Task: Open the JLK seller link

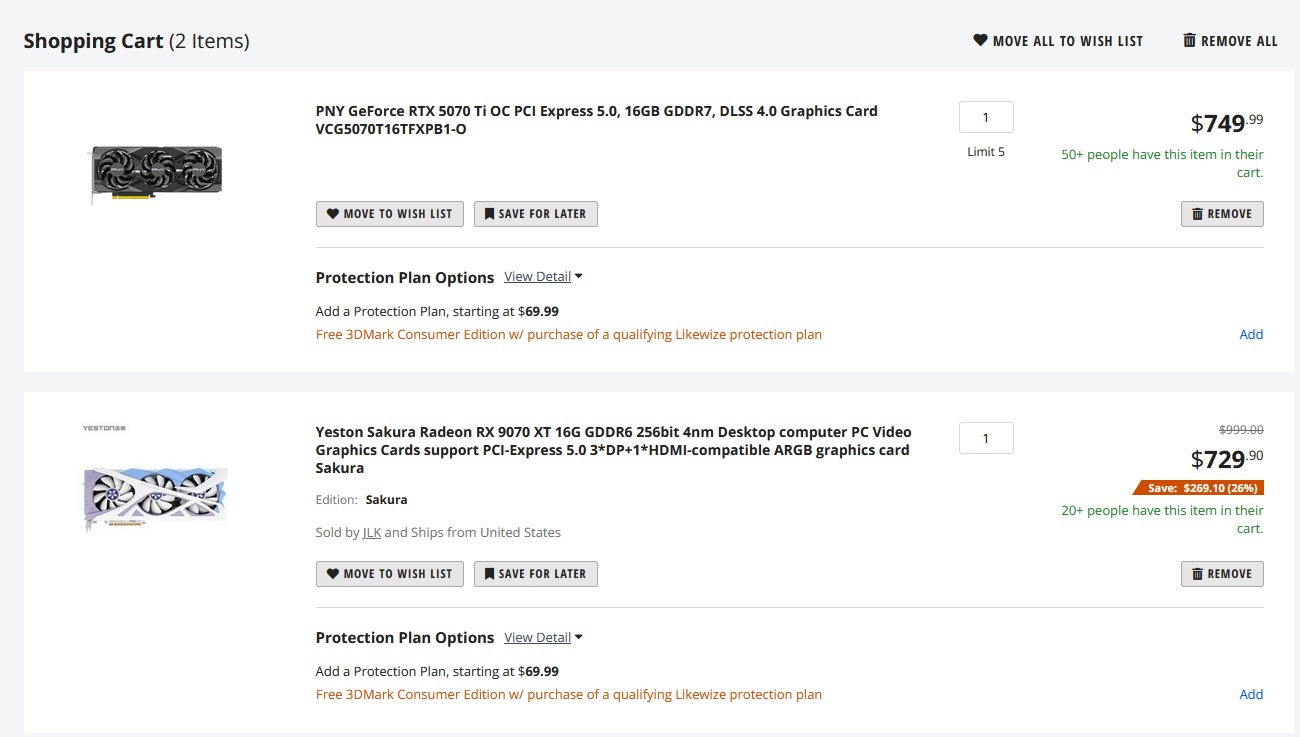Action: pyautogui.click(x=371, y=533)
